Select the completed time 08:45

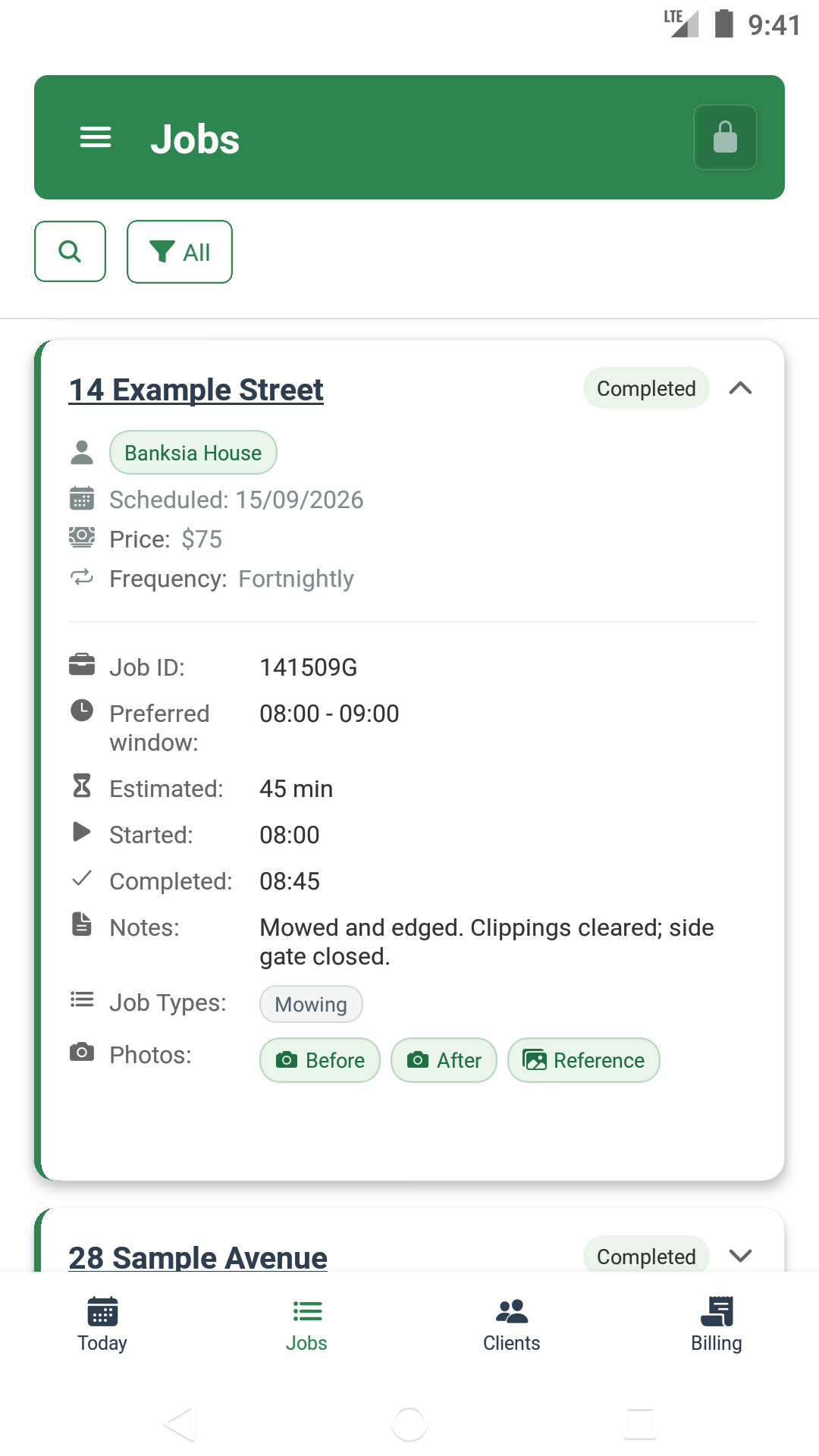[x=290, y=881]
